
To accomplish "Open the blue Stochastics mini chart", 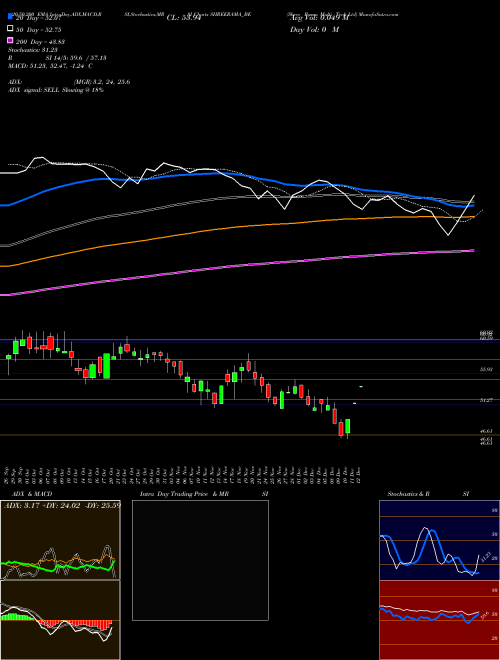I will pos(439,540).
